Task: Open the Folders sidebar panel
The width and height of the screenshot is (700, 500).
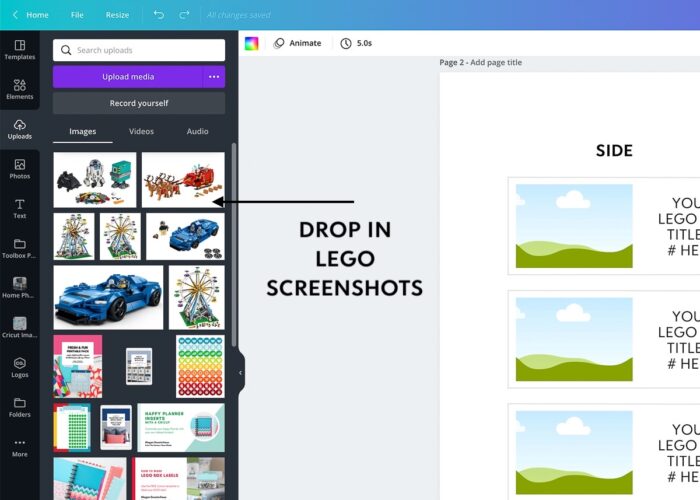Action: 19,407
